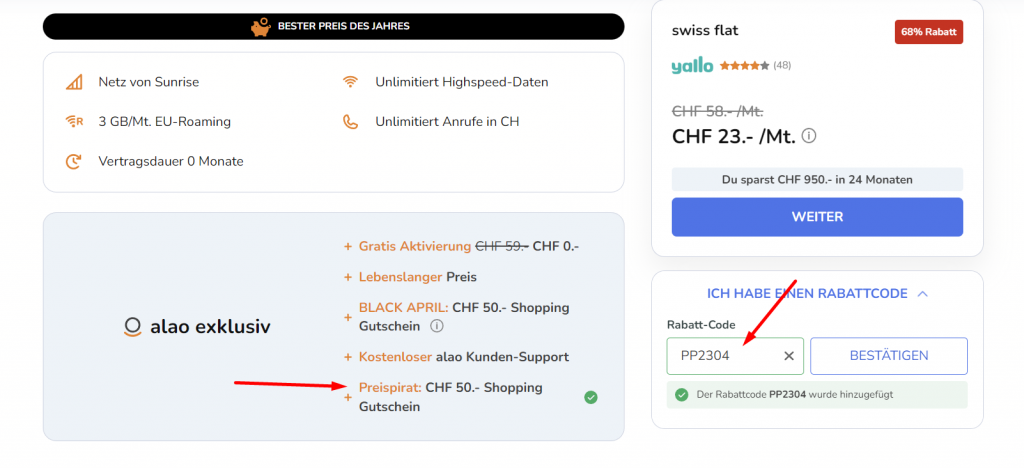
Task: Open info icon beside BLACK APRIL Gutschein
Action: [436, 326]
